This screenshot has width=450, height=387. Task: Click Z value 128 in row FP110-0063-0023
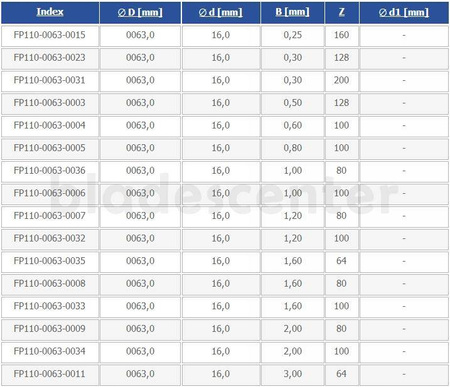(342, 58)
